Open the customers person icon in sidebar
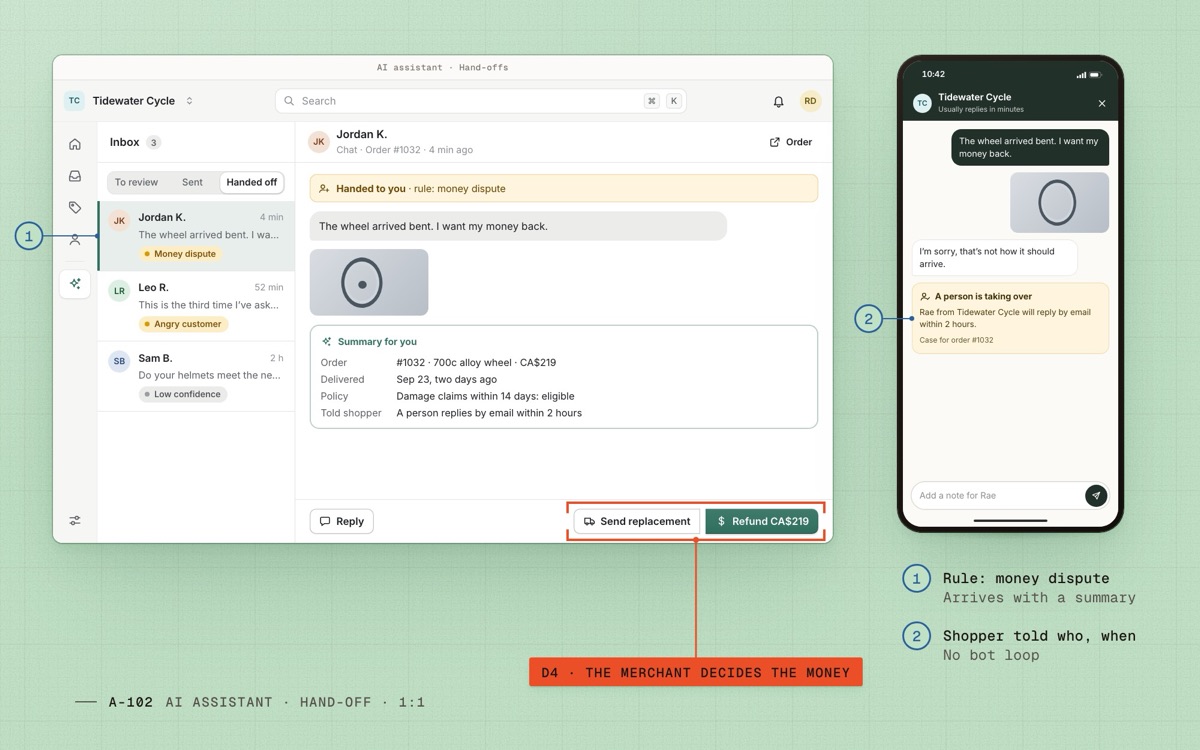The image size is (1200, 750). click(x=75, y=240)
